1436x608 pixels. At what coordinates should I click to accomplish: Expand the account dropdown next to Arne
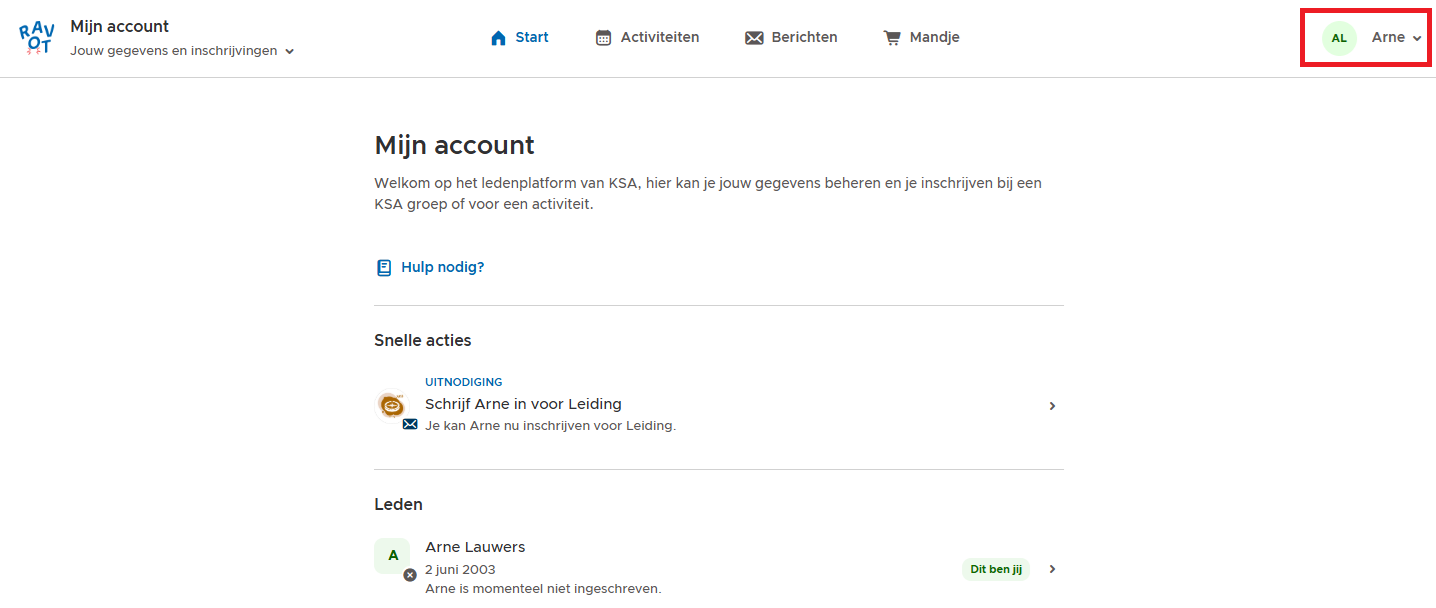pos(1417,38)
